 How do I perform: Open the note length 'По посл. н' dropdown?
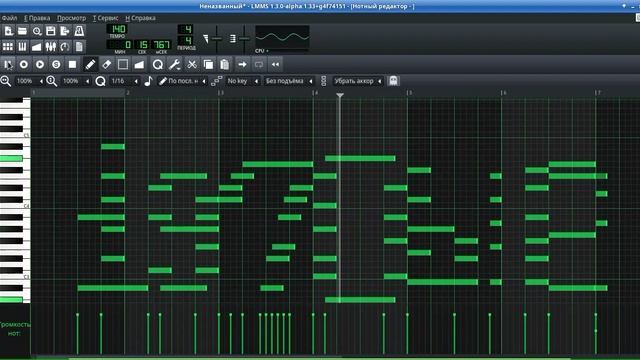[x=182, y=81]
